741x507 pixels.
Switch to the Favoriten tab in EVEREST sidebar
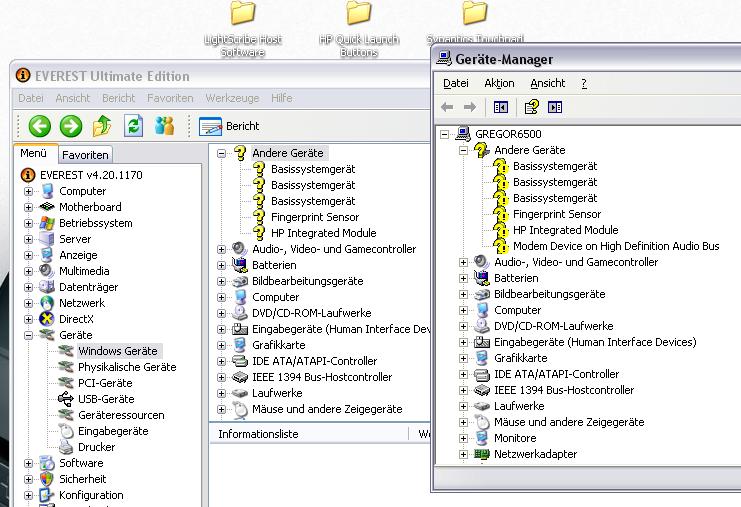[x=85, y=155]
